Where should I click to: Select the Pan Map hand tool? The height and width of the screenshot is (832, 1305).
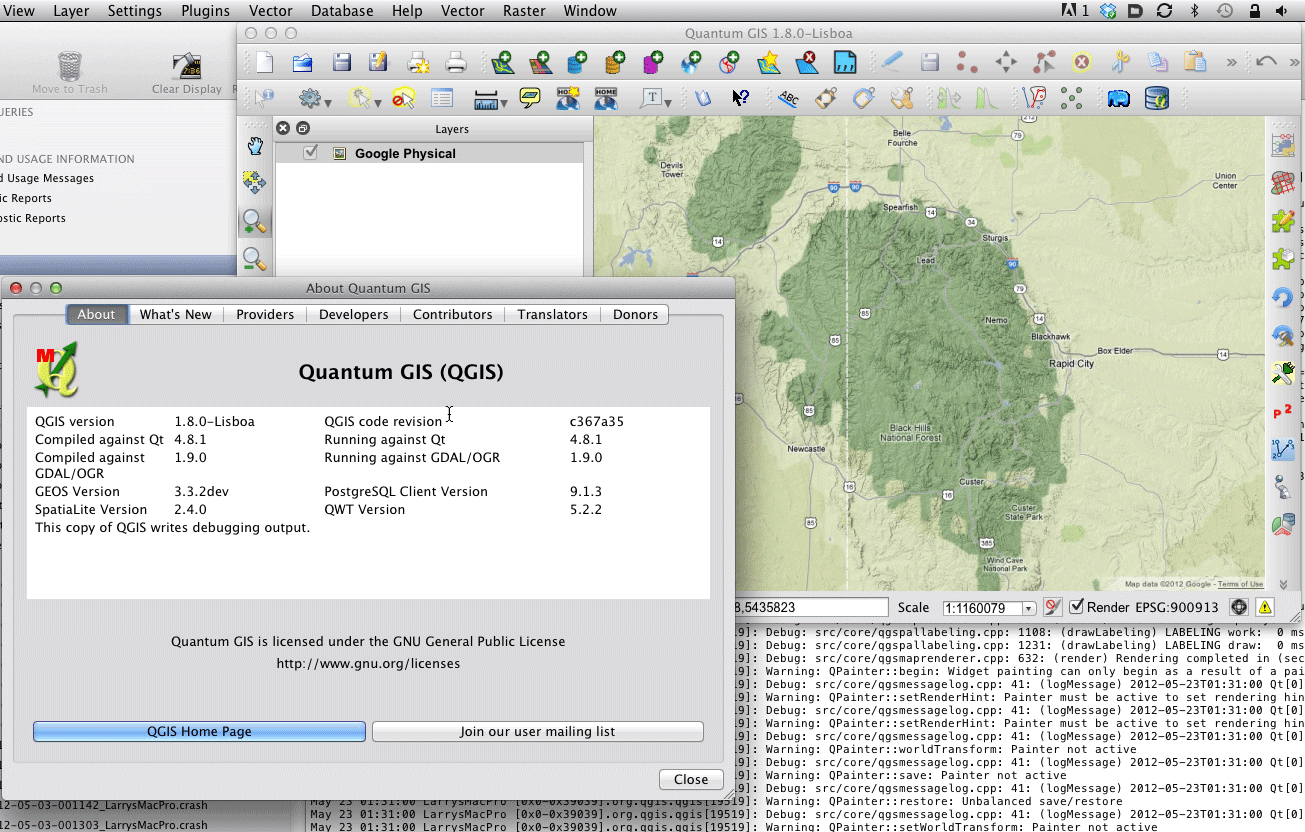255,146
